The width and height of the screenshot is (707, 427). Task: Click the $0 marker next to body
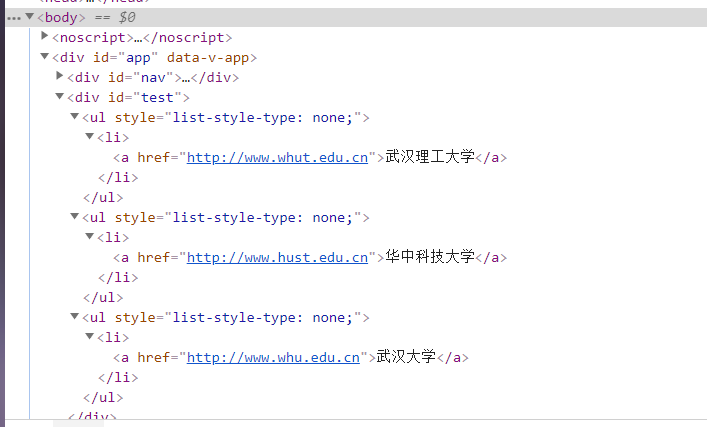point(127,18)
